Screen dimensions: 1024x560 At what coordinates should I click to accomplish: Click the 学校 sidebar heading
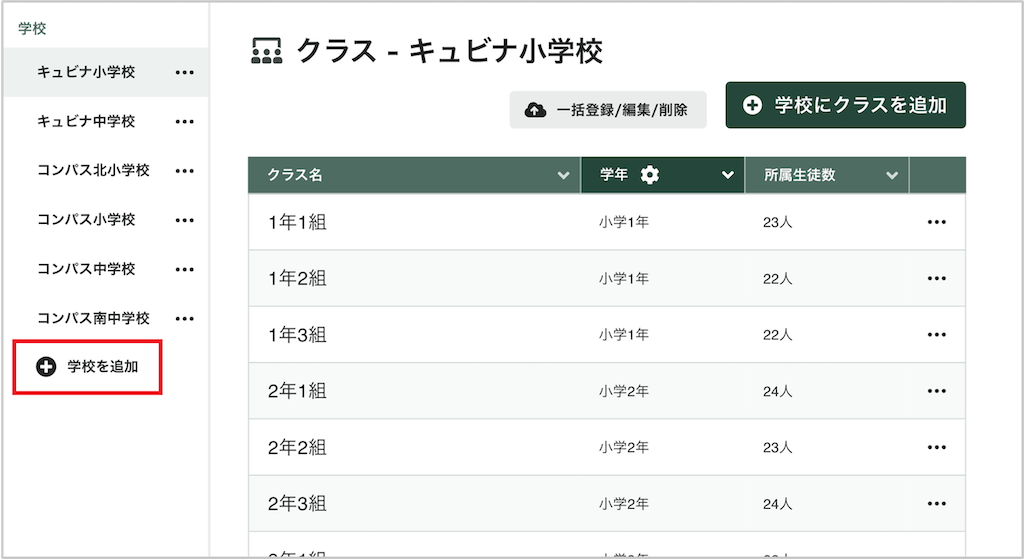[32, 28]
